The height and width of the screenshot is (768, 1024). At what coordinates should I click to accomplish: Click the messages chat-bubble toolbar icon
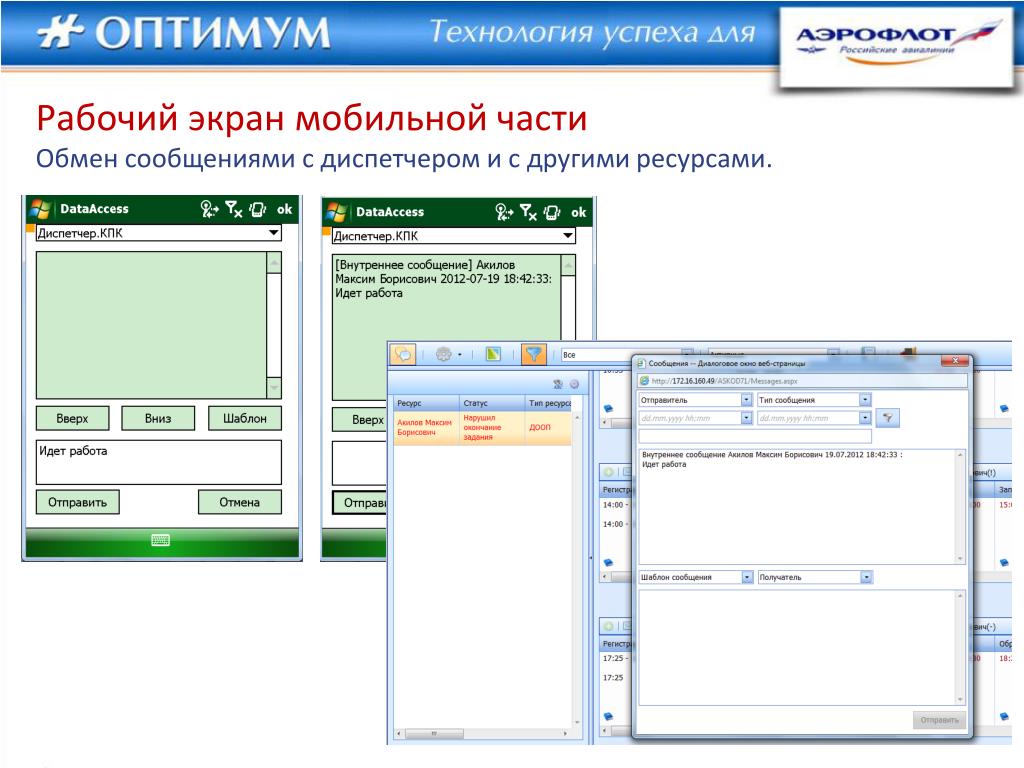(404, 355)
